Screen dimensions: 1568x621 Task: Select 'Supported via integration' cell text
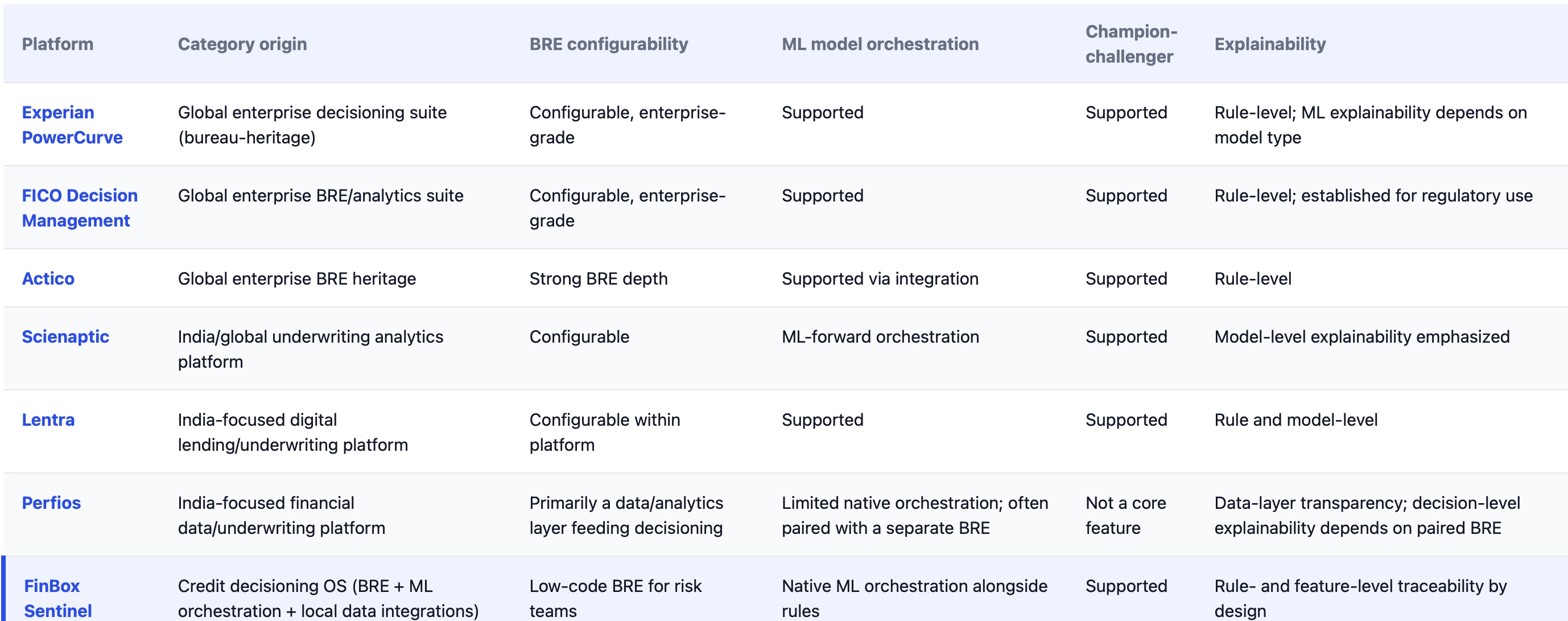(x=880, y=278)
